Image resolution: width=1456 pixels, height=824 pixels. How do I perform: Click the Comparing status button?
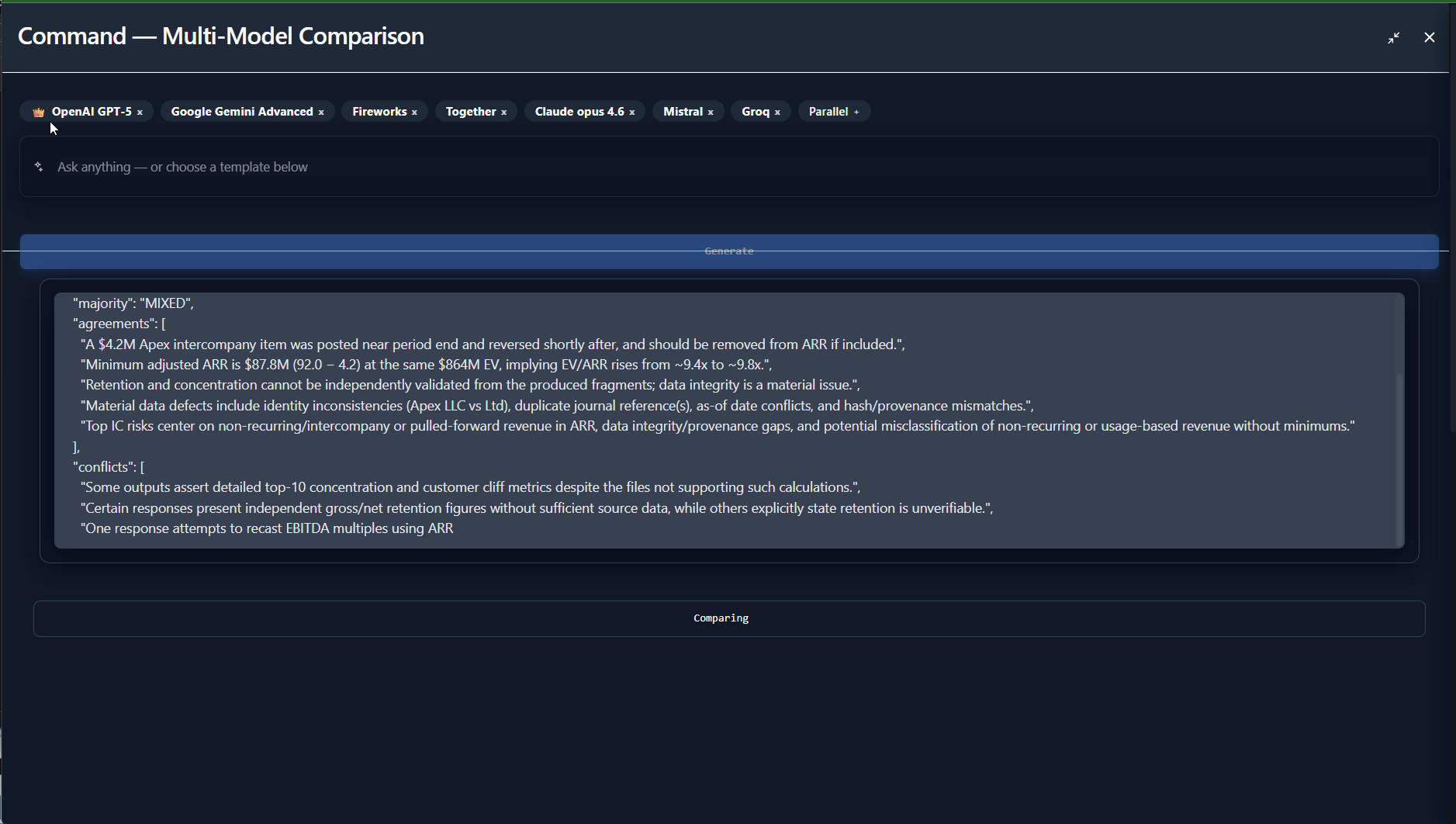coord(729,618)
